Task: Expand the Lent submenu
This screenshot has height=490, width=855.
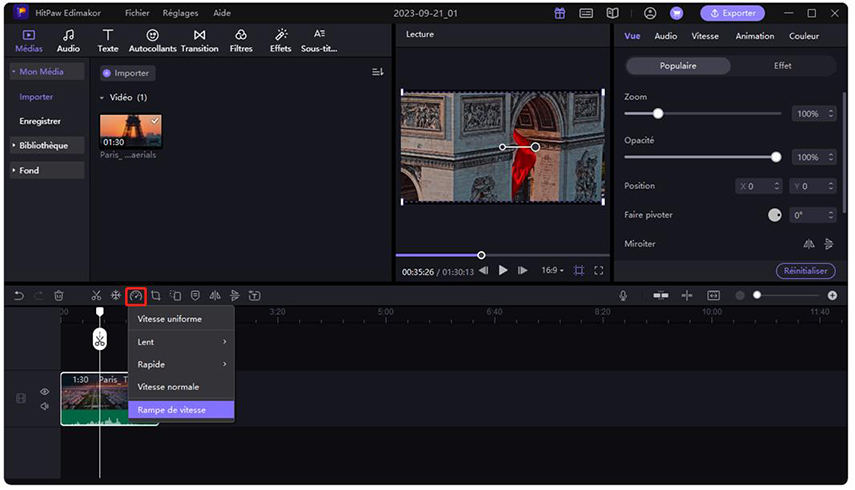Action: pyautogui.click(x=181, y=342)
